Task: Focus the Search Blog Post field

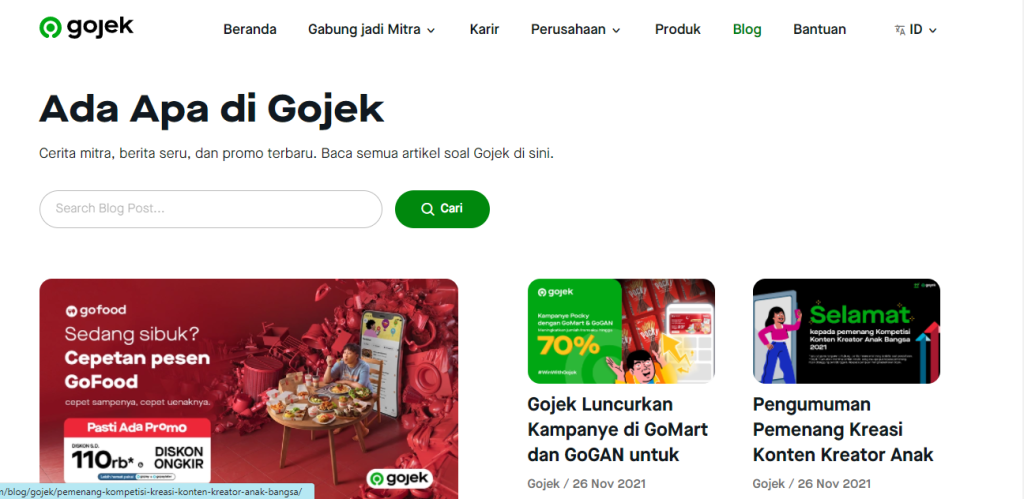Action: [211, 209]
